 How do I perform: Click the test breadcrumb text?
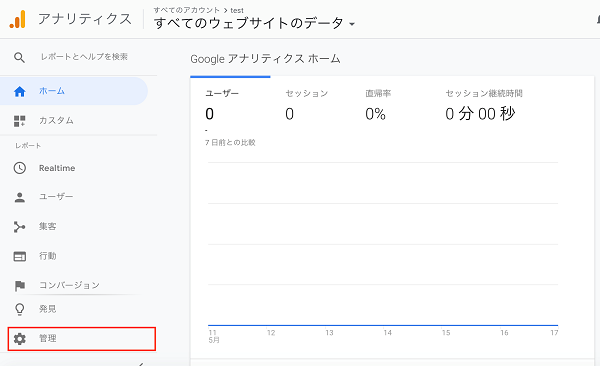[x=237, y=10]
